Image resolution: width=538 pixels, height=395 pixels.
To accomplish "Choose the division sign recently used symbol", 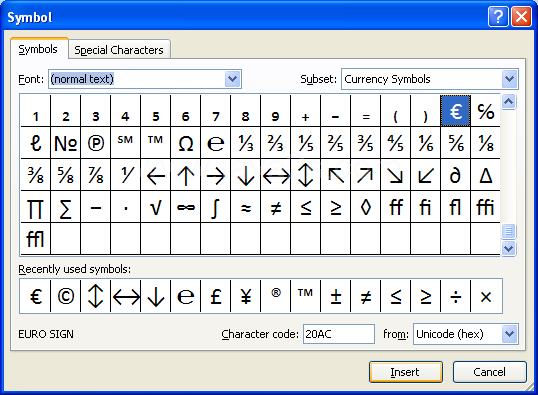I will [455, 296].
